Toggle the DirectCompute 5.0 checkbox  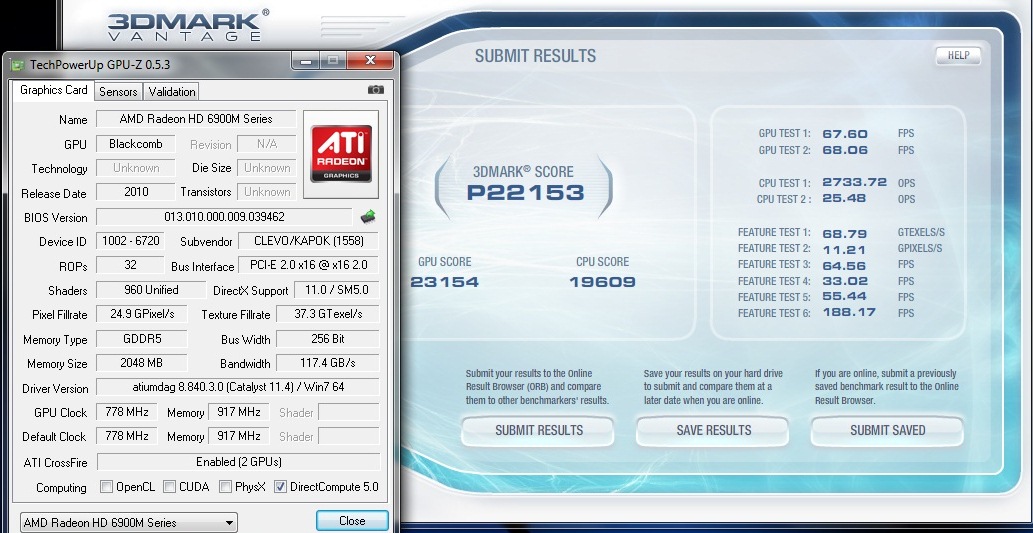coord(280,487)
